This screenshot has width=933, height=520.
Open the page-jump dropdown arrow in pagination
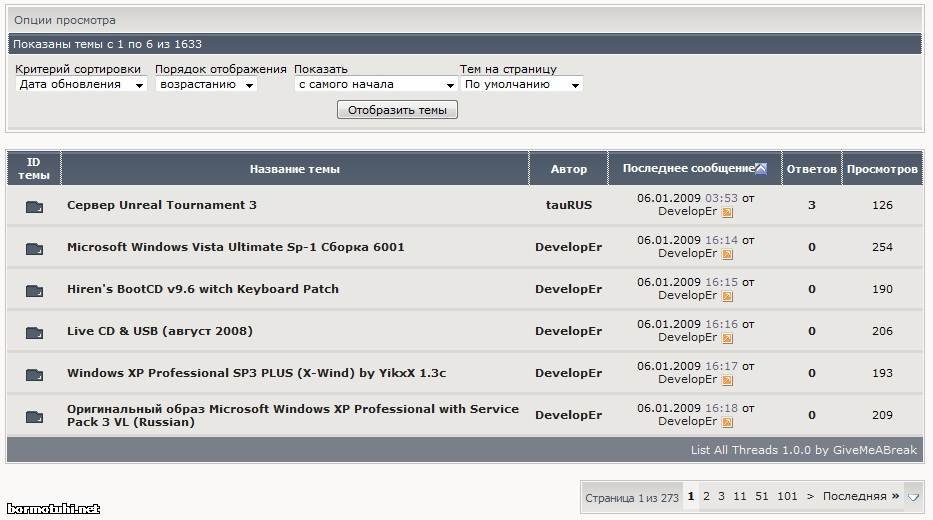[913, 497]
